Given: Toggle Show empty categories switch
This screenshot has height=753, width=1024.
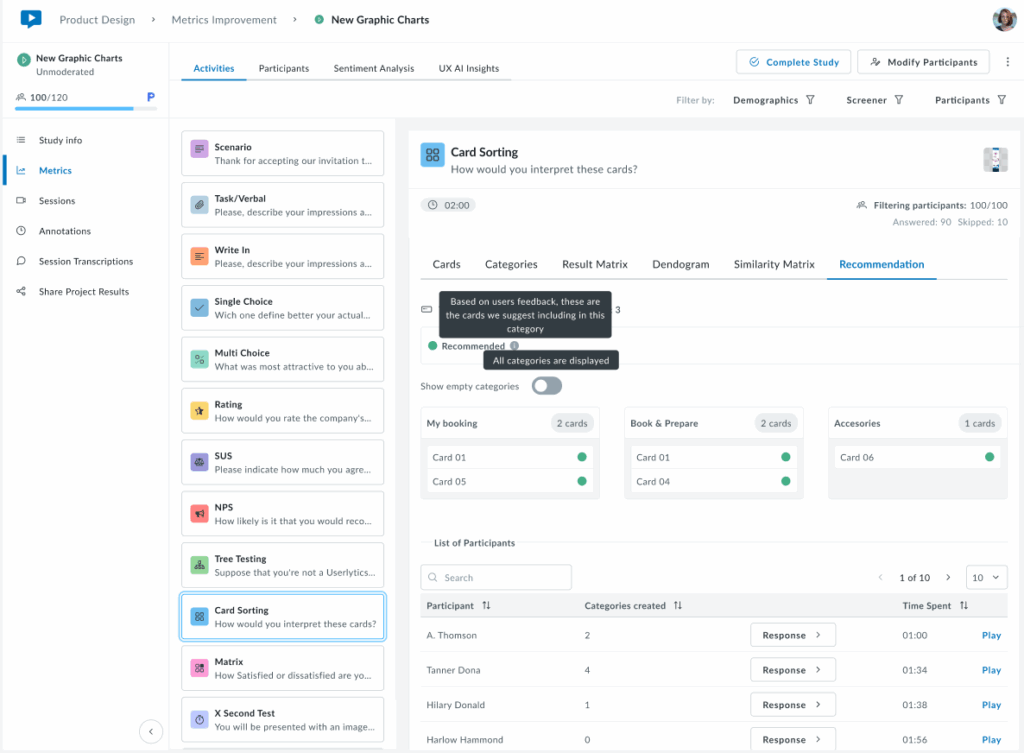Looking at the screenshot, I should tap(546, 386).
